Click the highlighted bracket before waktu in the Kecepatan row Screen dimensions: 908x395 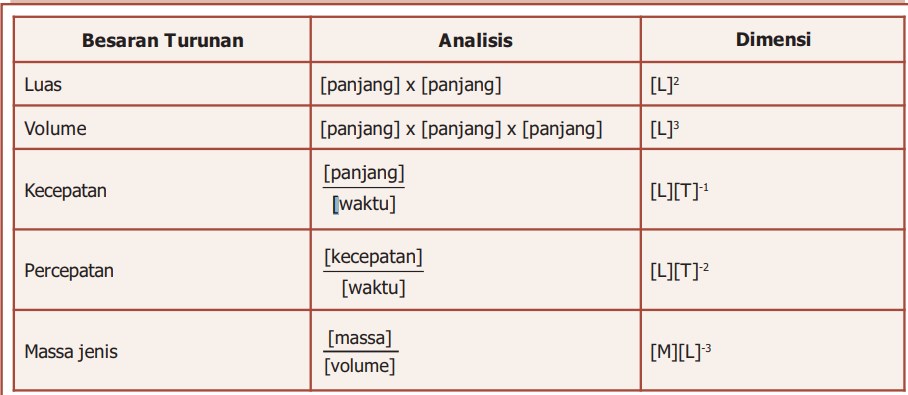click(335, 205)
